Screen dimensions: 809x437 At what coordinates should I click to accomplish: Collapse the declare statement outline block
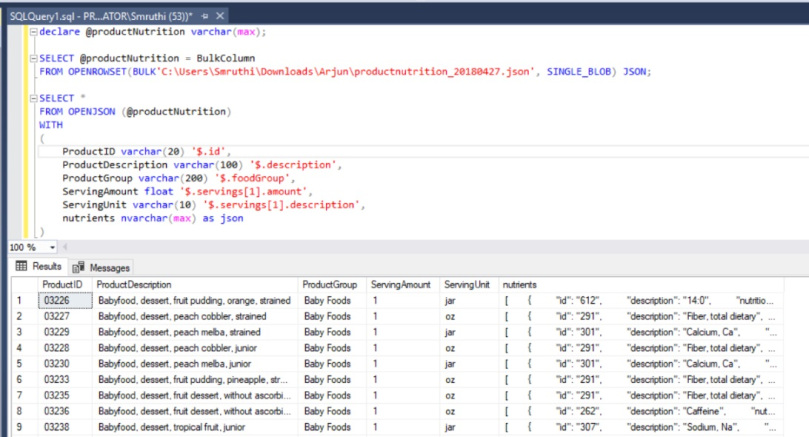(x=33, y=32)
